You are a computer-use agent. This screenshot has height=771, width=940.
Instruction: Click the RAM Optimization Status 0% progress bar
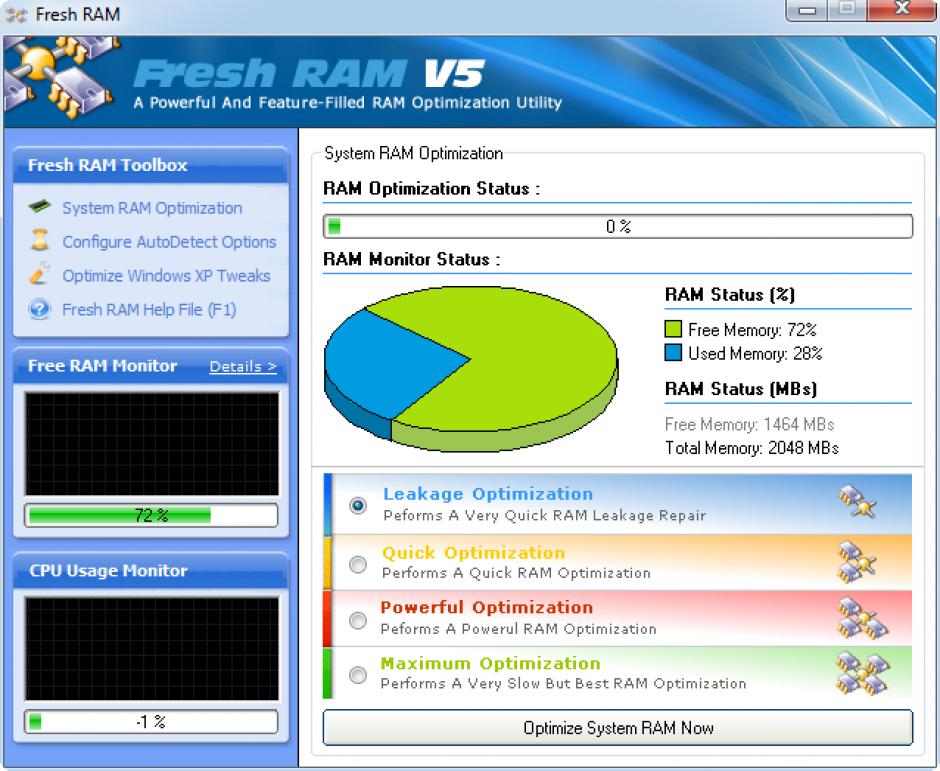(x=617, y=227)
